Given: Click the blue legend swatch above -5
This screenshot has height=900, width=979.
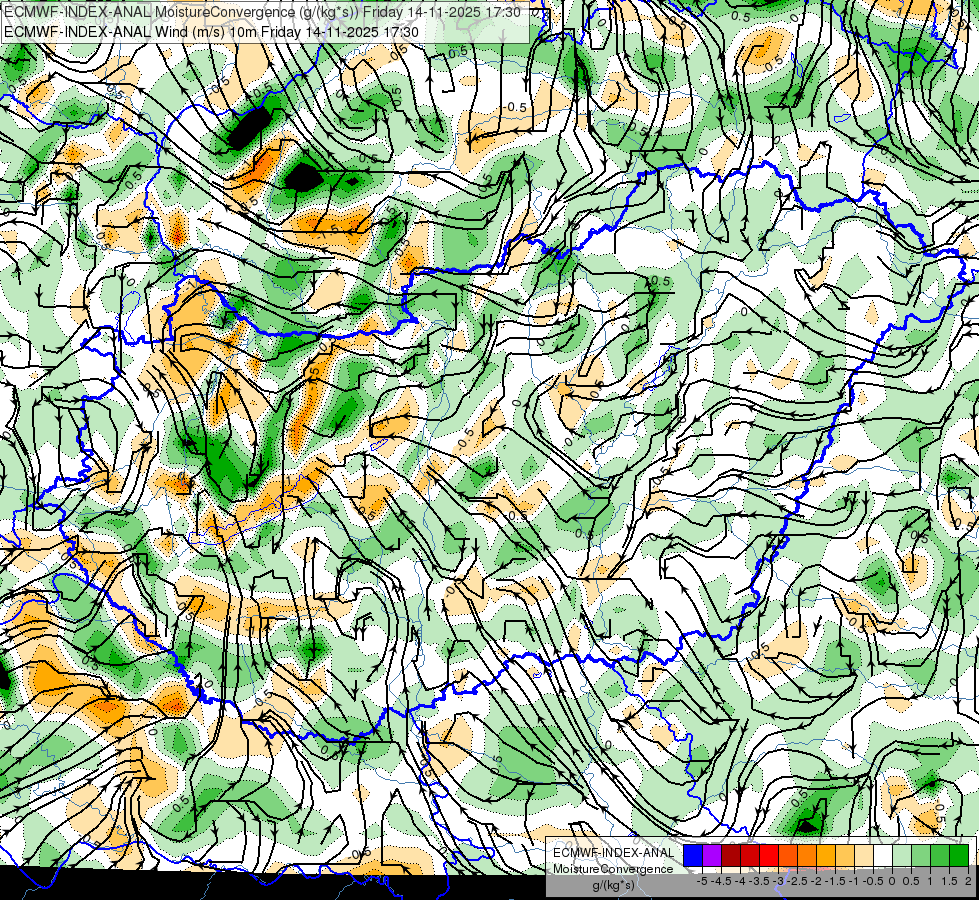Looking at the screenshot, I should click(693, 855).
